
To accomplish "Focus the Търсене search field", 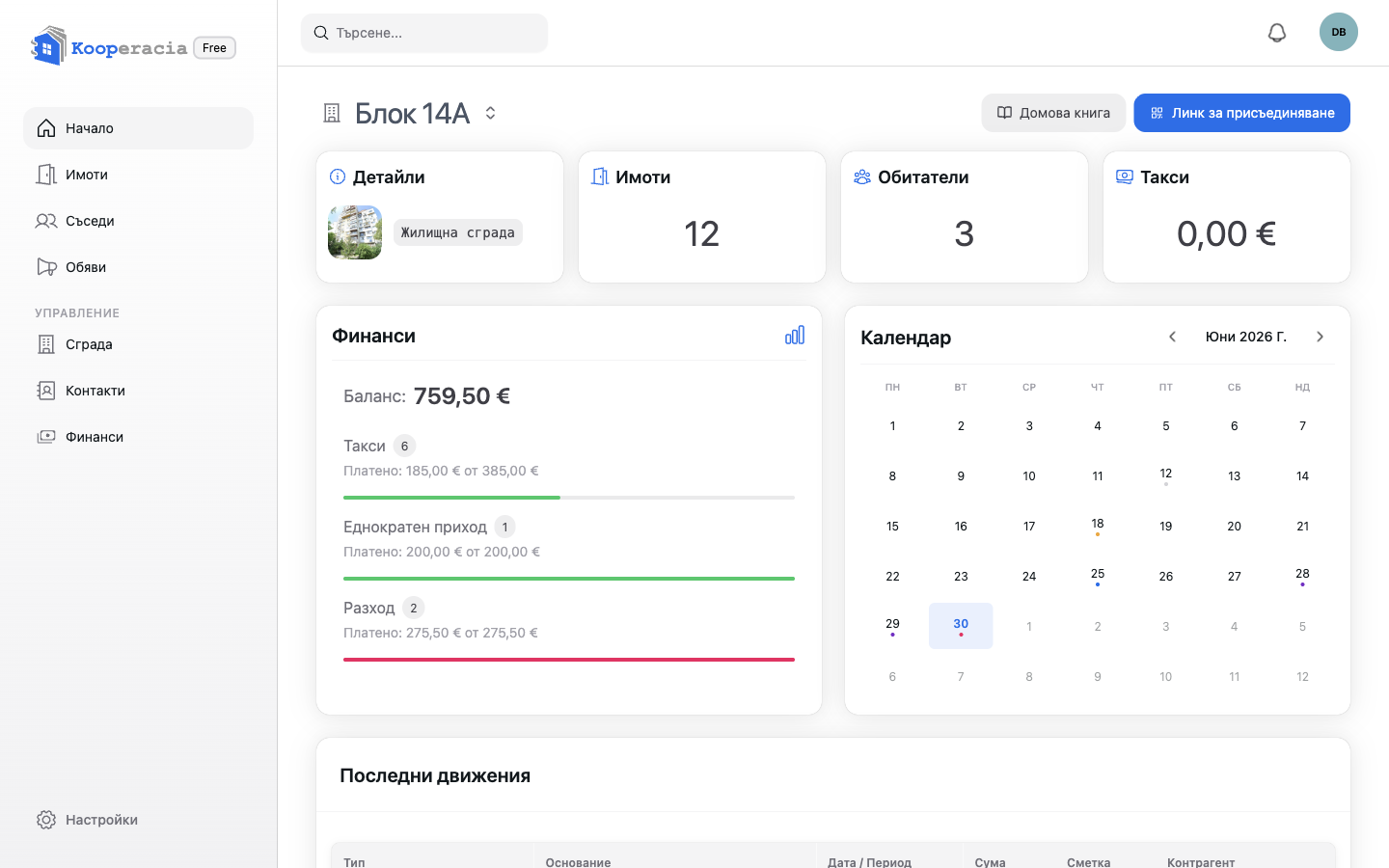I will coord(424,33).
